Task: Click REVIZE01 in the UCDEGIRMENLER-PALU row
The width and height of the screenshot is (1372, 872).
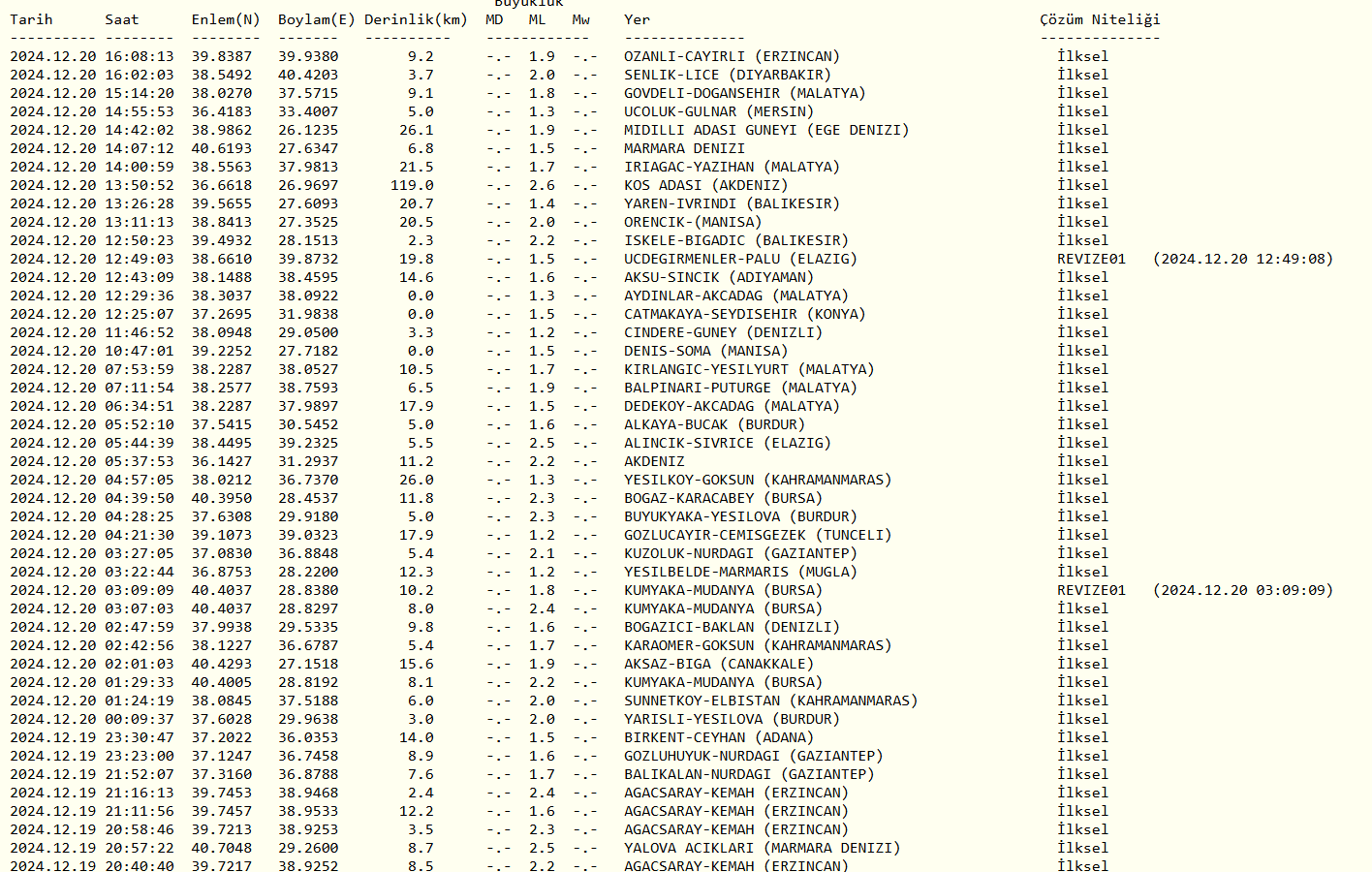Action: point(1091,259)
